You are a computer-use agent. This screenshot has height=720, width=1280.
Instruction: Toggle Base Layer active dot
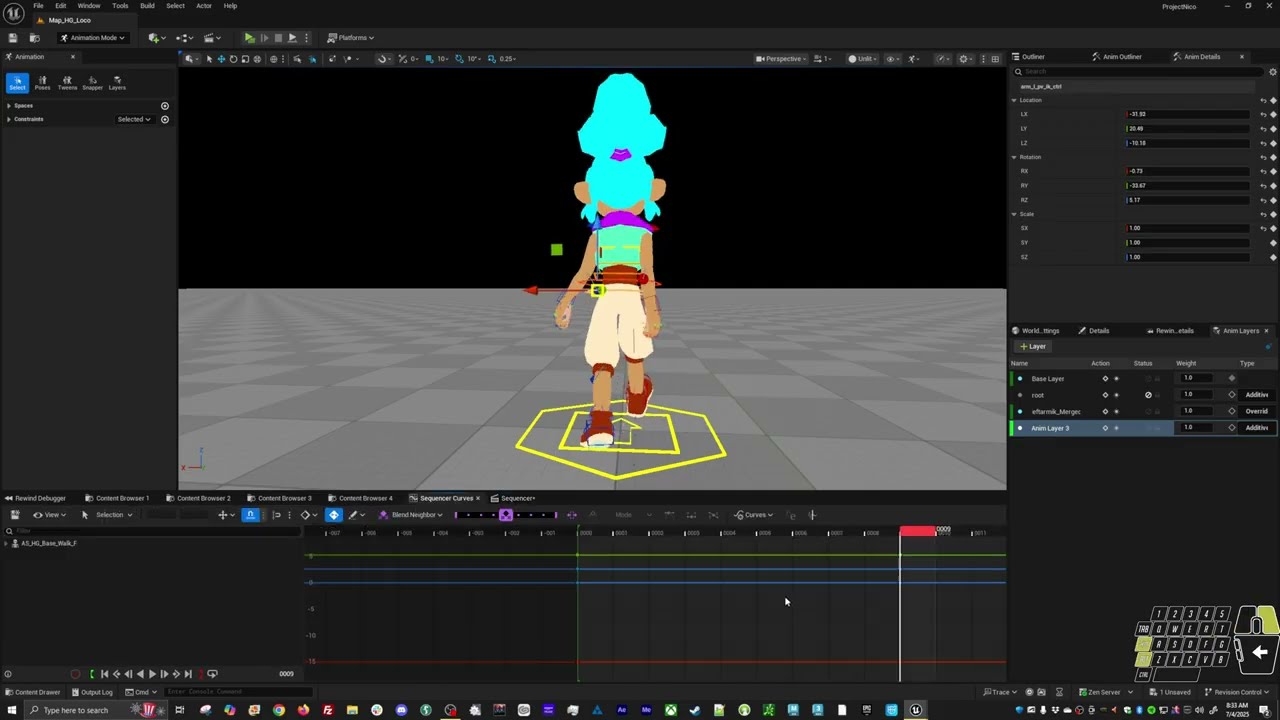(x=1020, y=379)
